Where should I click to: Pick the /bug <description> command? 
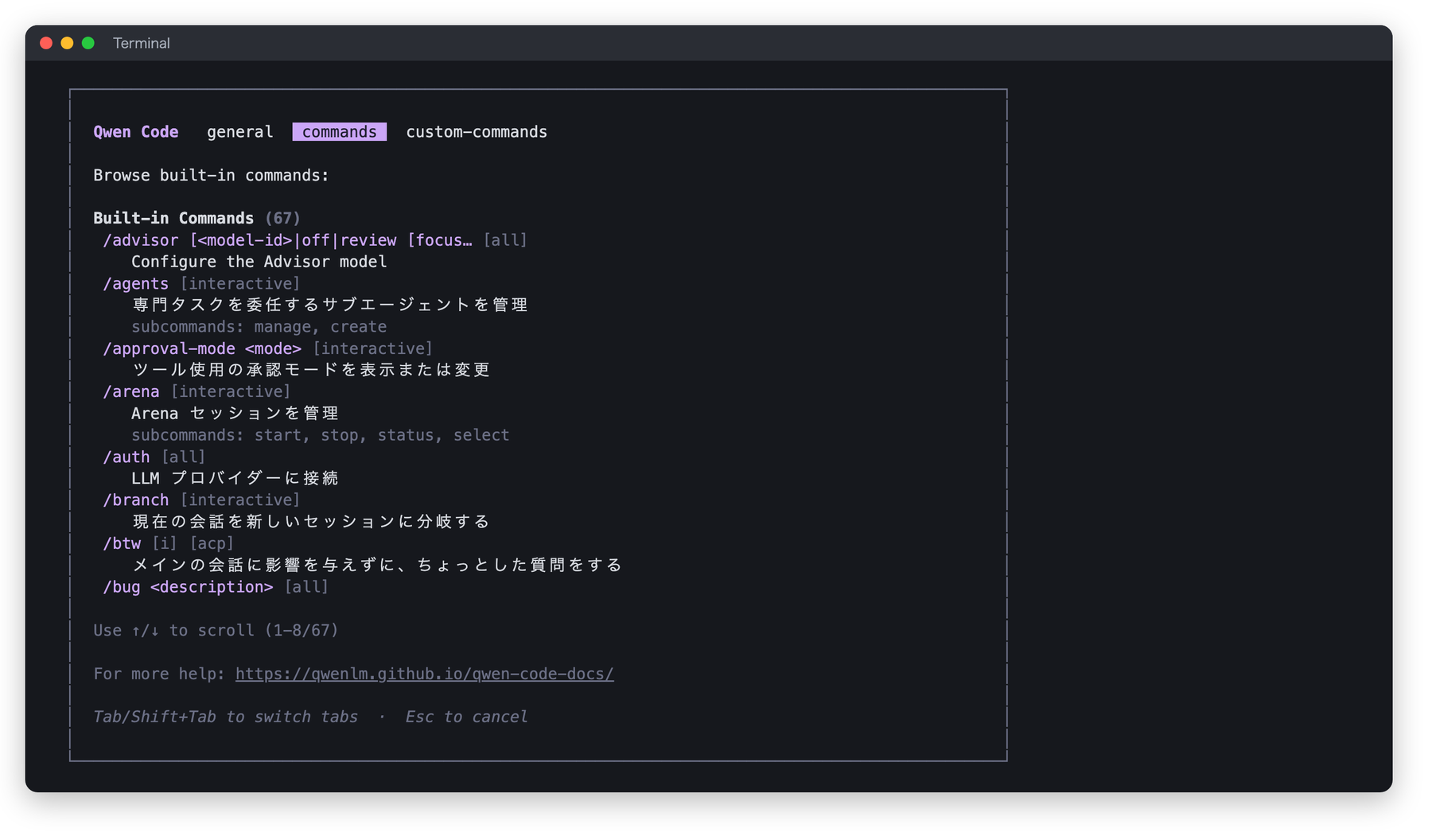(x=216, y=587)
